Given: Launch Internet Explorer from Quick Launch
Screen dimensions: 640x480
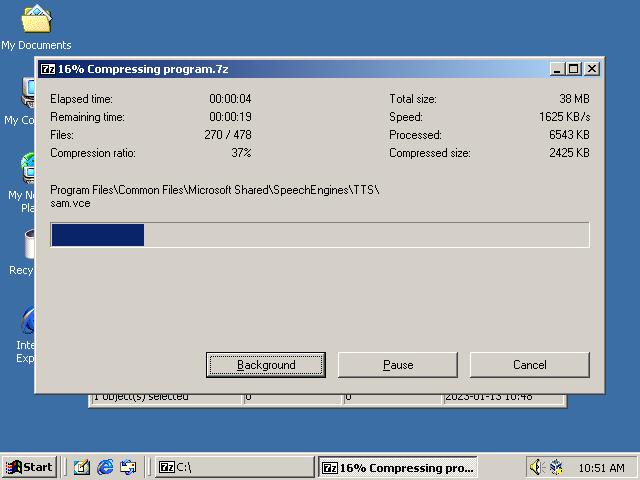Looking at the screenshot, I should click(105, 467).
